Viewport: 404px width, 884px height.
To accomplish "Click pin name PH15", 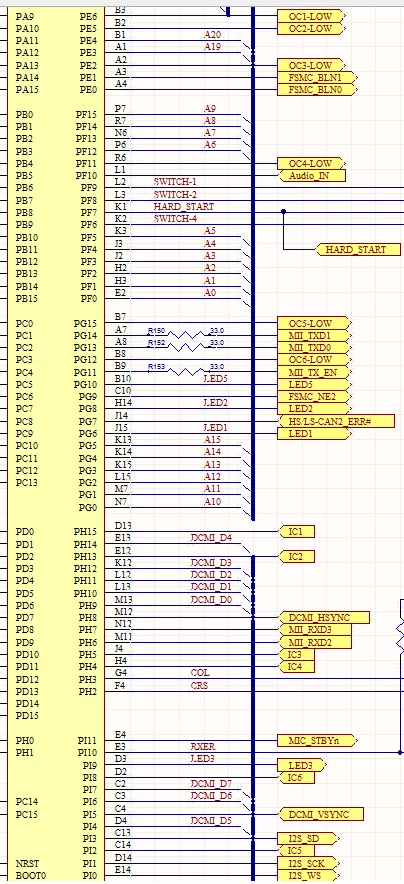I will pyautogui.click(x=86, y=532).
